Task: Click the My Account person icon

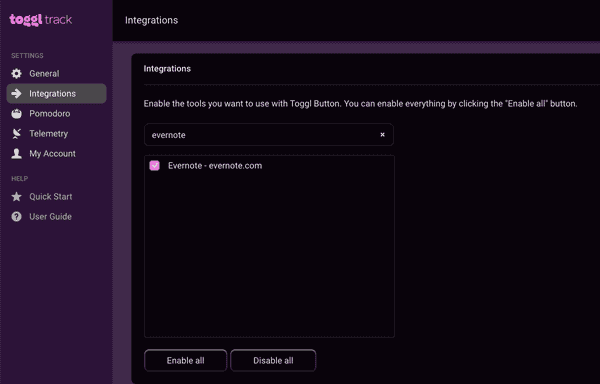Action: [x=16, y=153]
